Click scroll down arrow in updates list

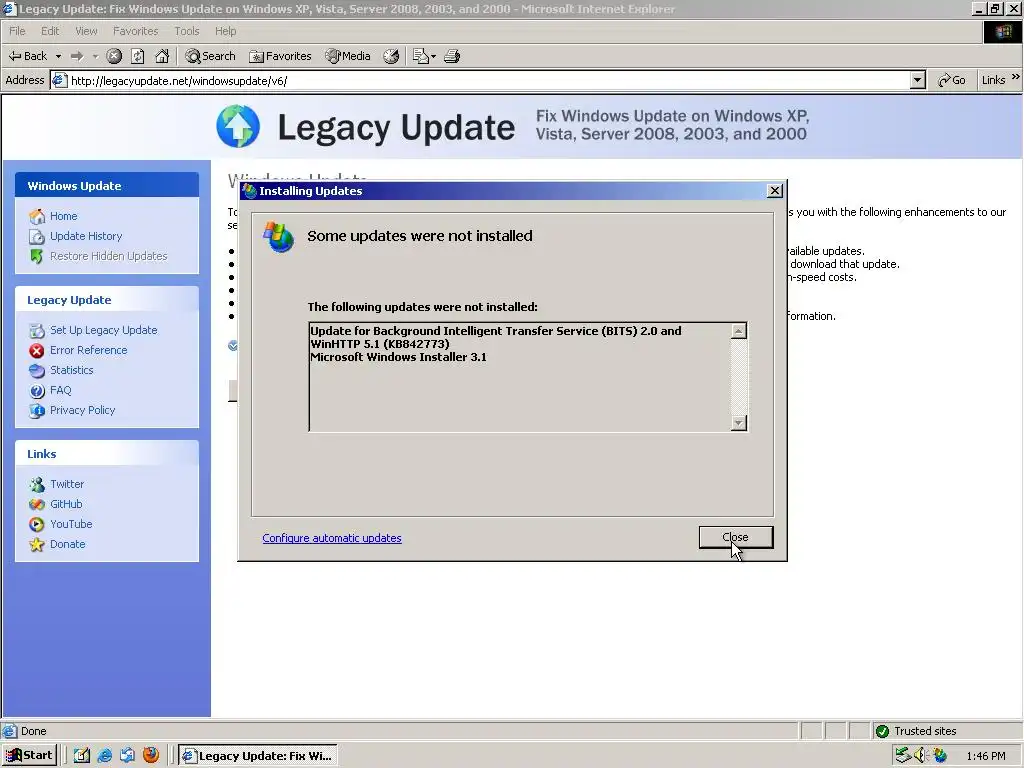739,423
